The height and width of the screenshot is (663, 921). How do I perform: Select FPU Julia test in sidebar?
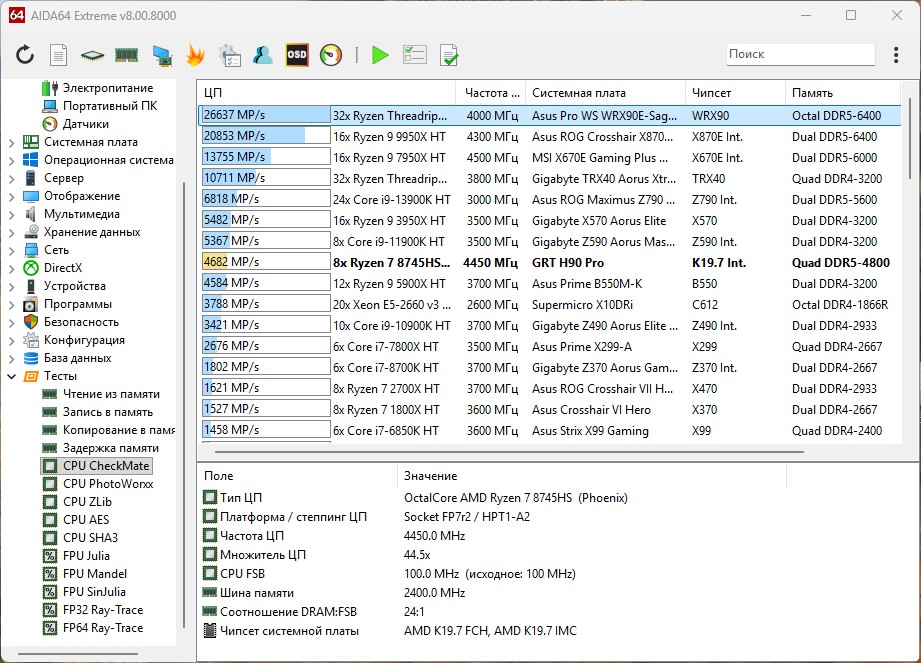click(x=86, y=556)
